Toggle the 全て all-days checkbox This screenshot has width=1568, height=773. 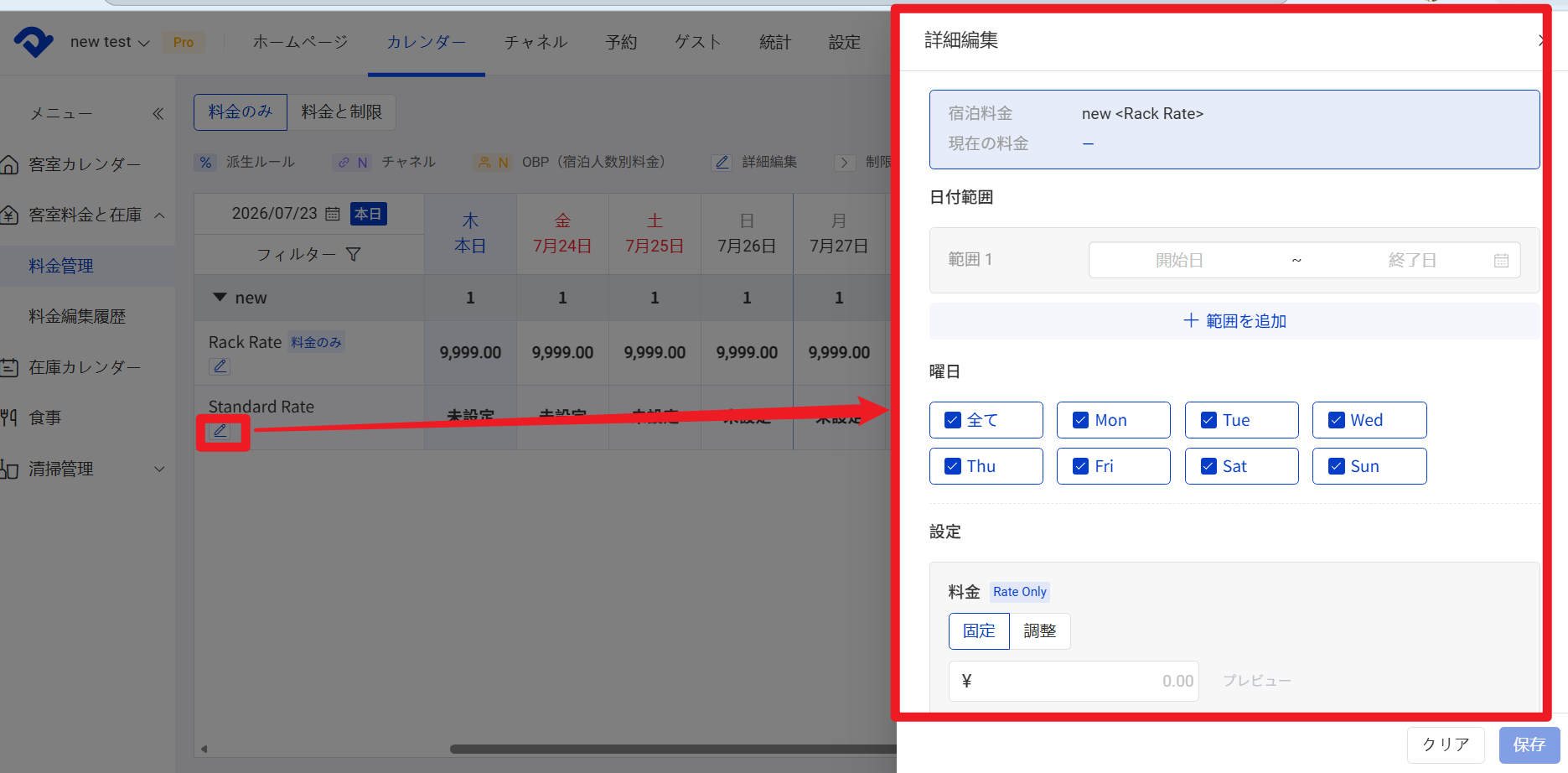[x=953, y=420]
